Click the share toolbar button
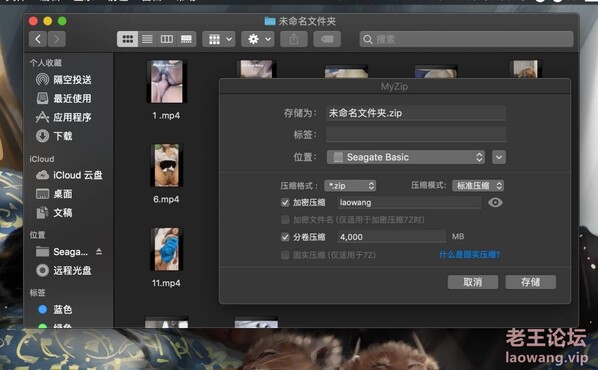598x370 pixels. (294, 39)
